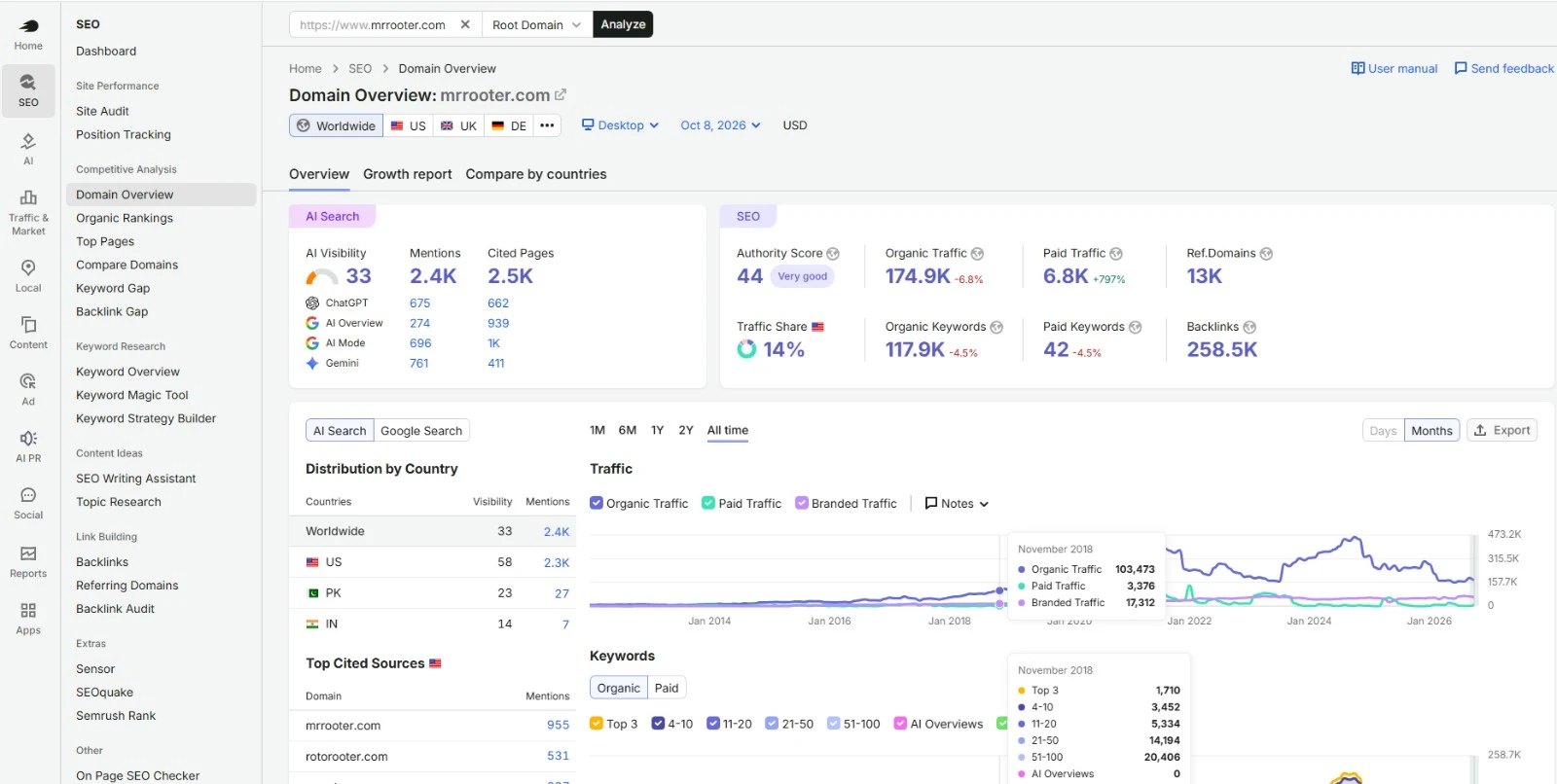Click the Ref.Domains info icon
Viewport: 1557px width, 784px height.
(1266, 254)
